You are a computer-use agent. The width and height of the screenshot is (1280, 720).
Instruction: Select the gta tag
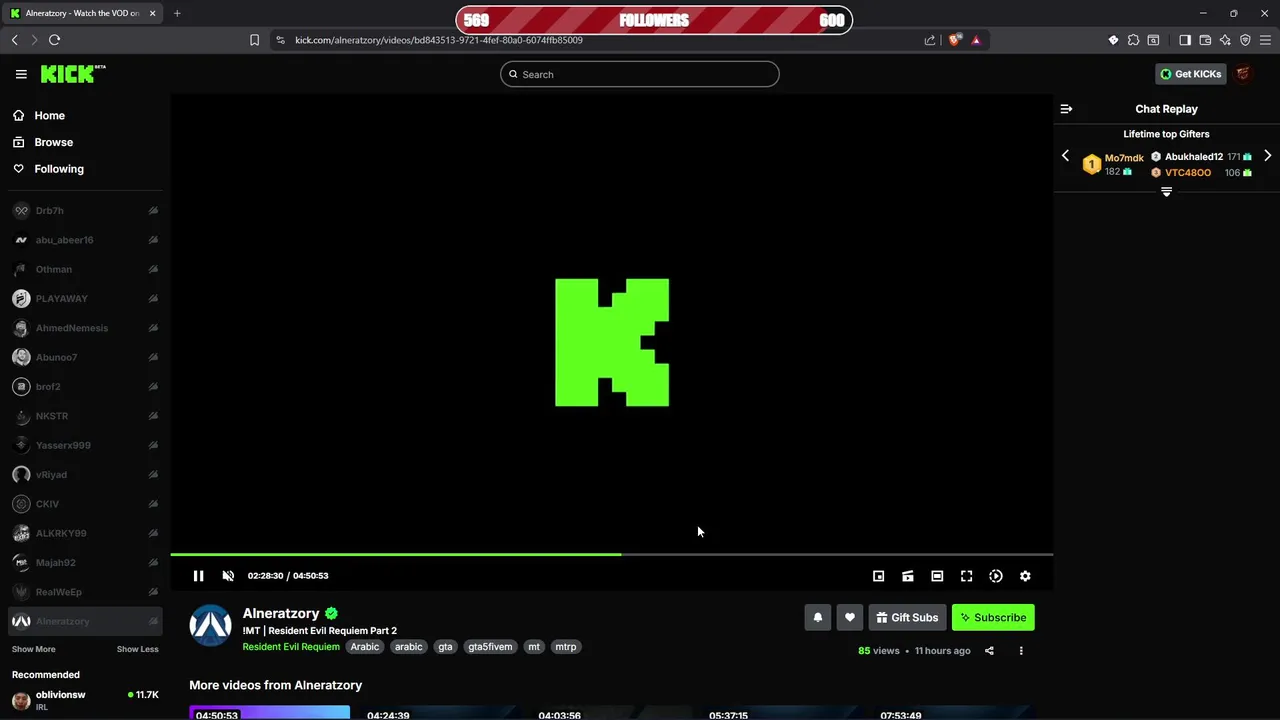(445, 647)
